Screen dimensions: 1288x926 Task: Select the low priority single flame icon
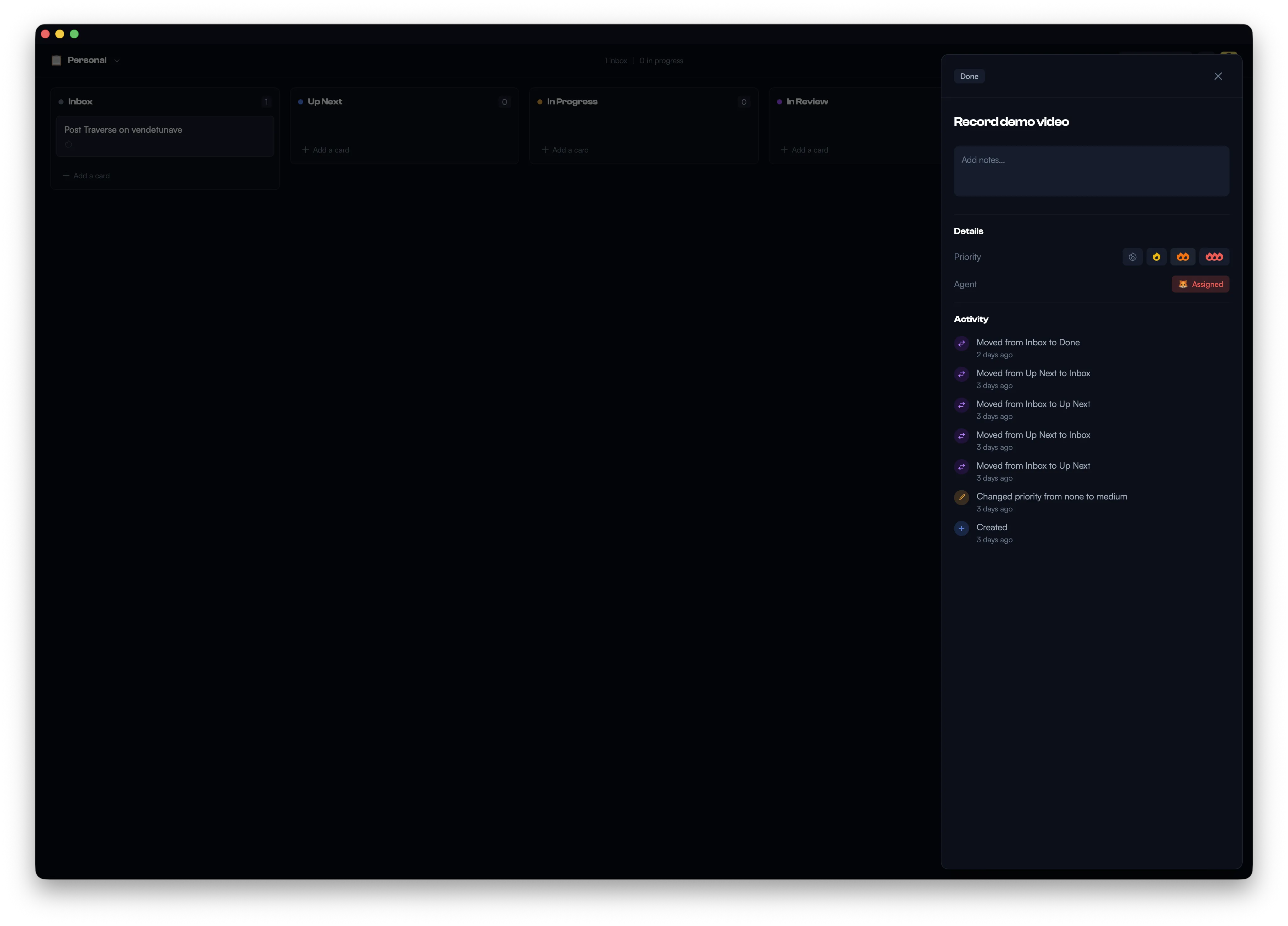1157,257
